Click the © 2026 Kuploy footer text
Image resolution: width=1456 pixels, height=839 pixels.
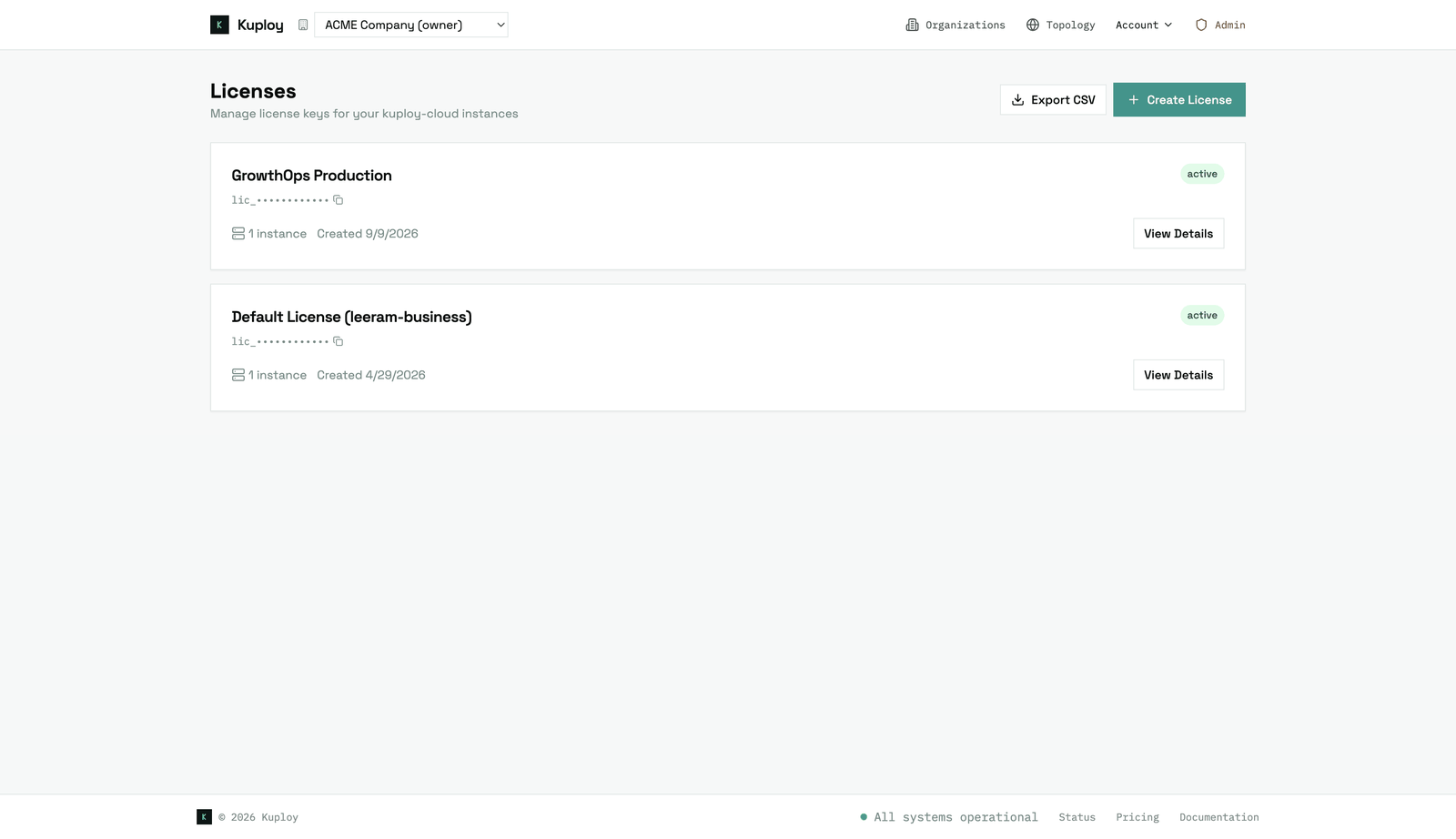tap(258, 817)
